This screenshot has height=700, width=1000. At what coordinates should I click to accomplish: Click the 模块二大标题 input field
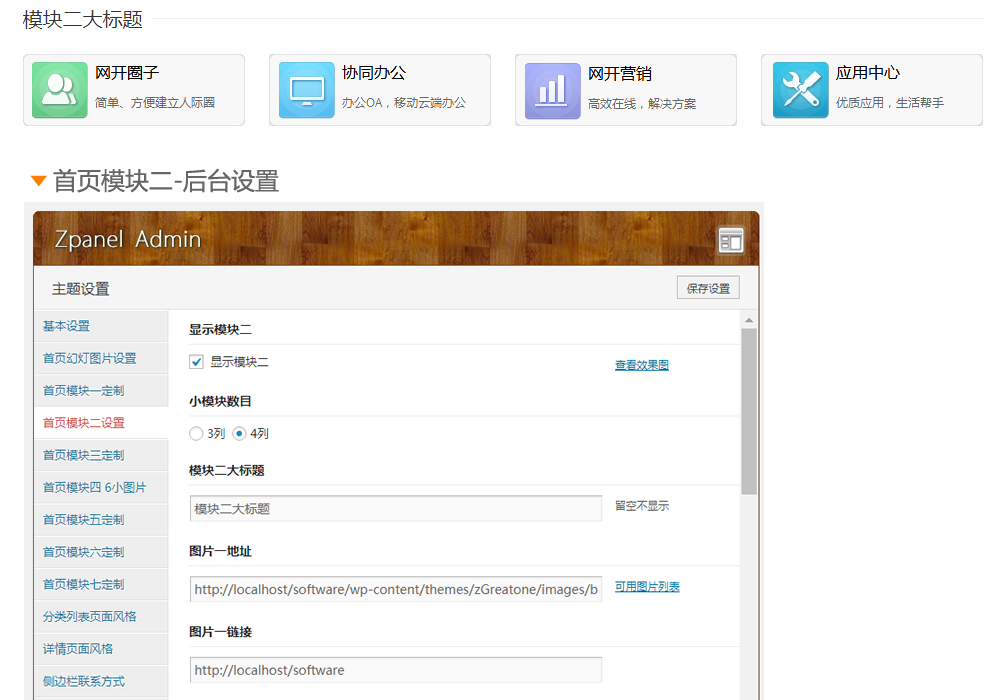395,509
